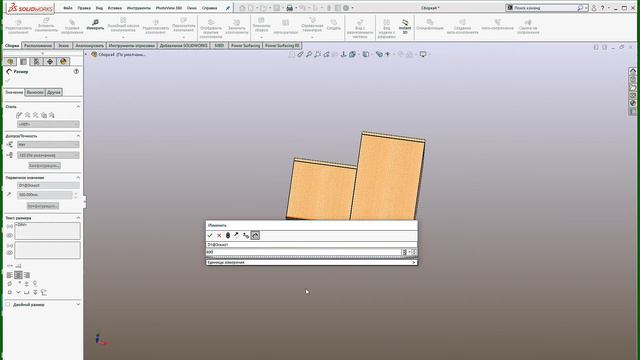The image size is (640, 360).
Task: Toggle the highlighted last icon in the Изменить dialog toolbar
Action: coord(255,236)
